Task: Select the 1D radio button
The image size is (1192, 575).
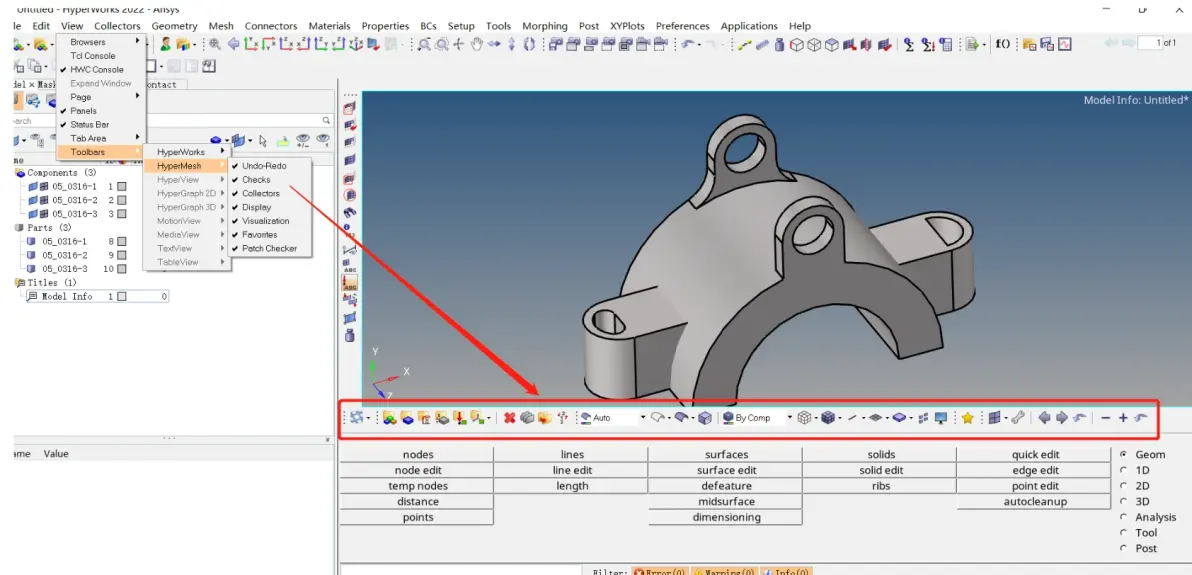Action: coord(1124,470)
